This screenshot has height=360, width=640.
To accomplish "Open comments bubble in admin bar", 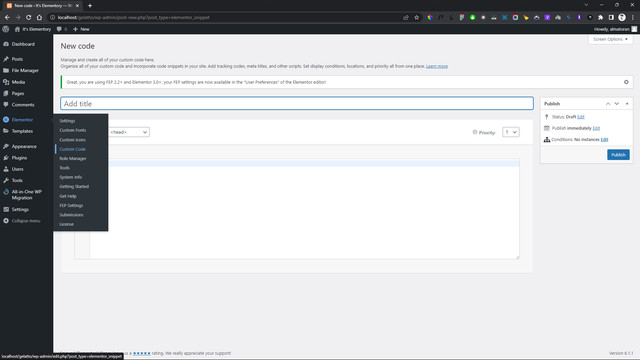I will pyautogui.click(x=62, y=29).
